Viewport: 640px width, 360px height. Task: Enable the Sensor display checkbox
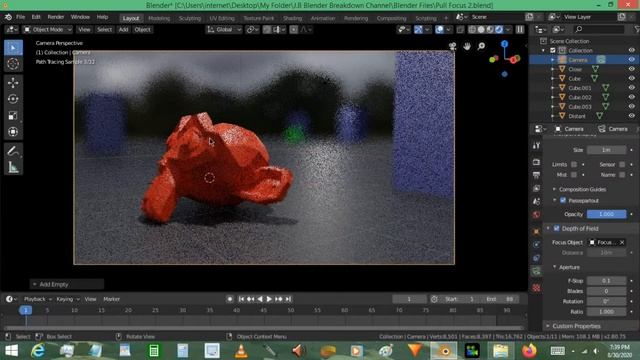(x=622, y=164)
